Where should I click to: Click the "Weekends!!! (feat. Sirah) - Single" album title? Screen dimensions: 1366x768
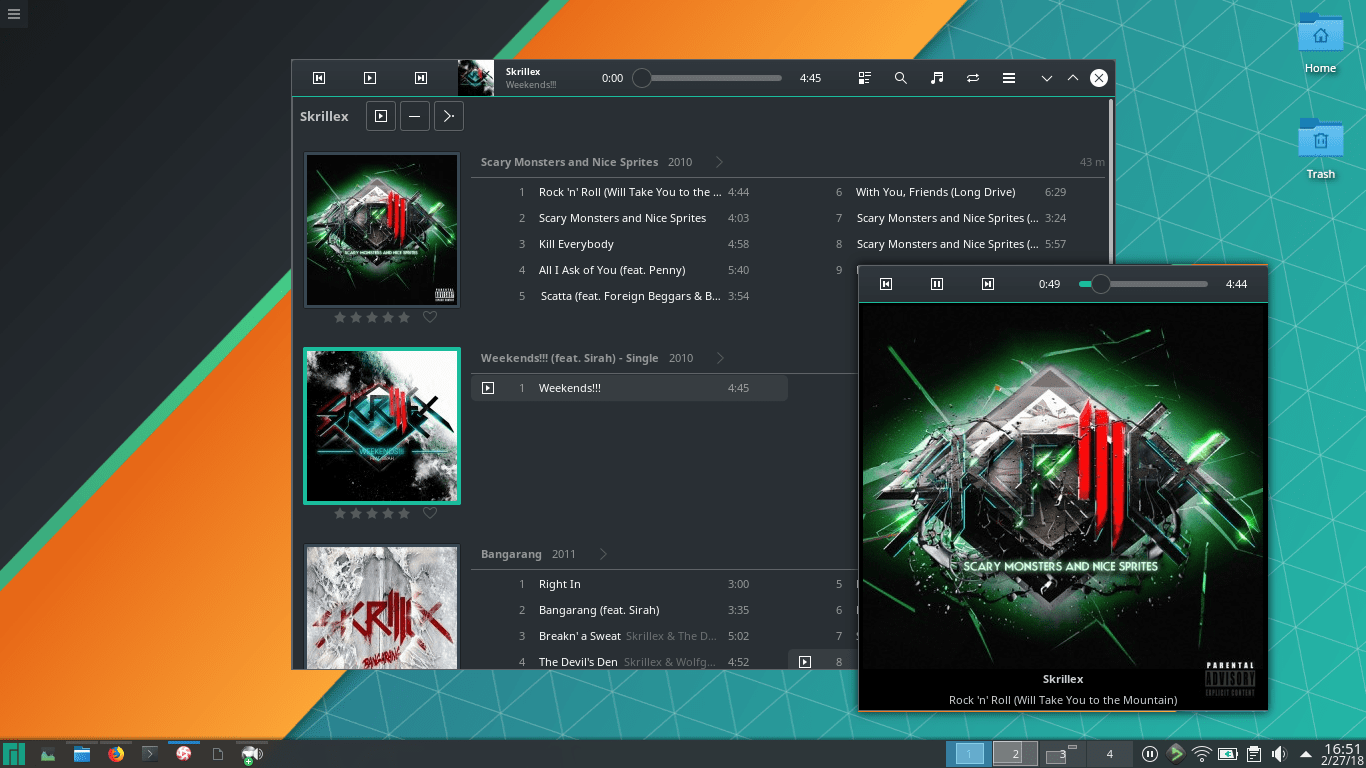click(569, 358)
